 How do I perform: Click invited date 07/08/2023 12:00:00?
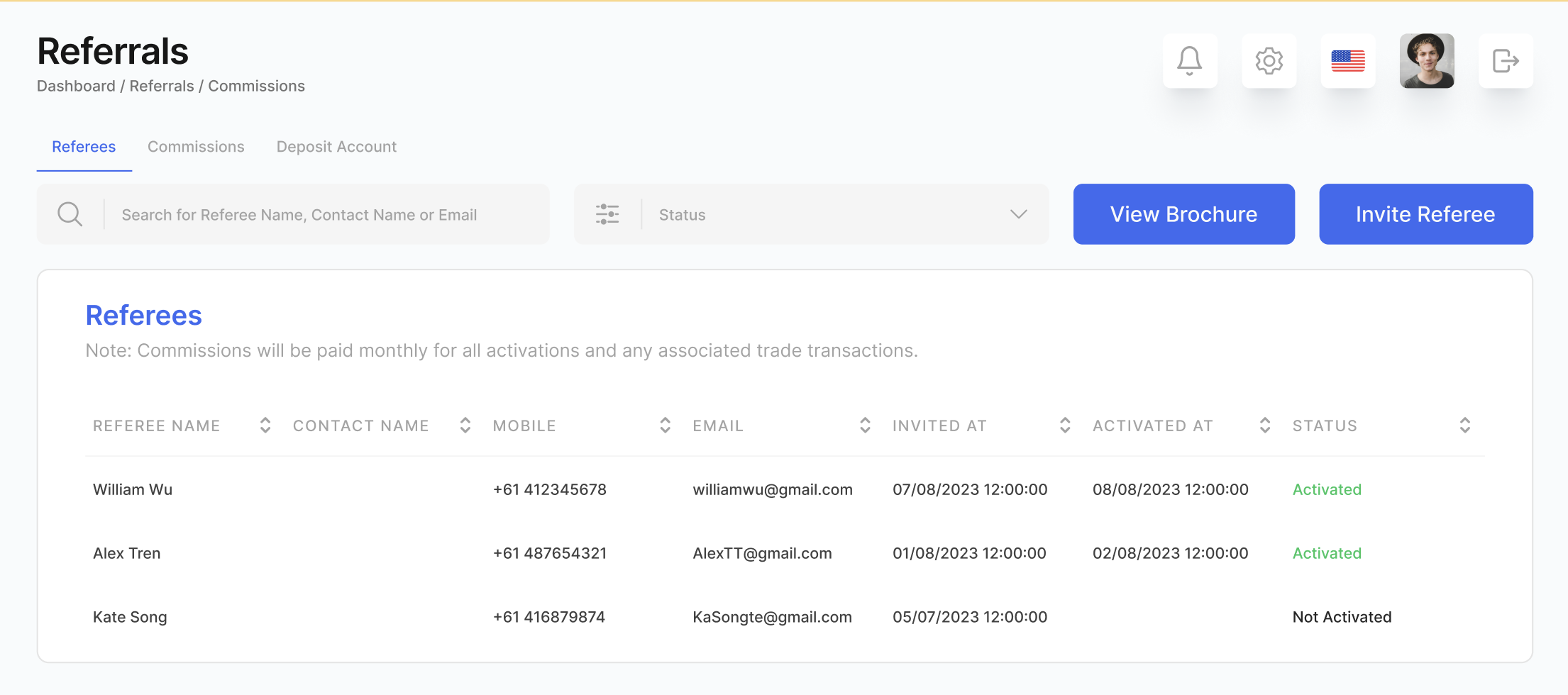[970, 489]
